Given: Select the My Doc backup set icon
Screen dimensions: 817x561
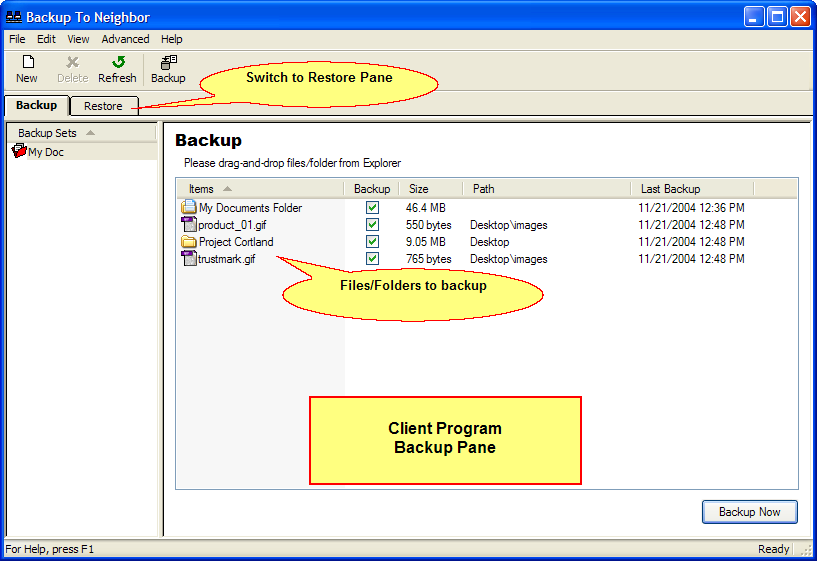Looking at the screenshot, I should coord(18,152).
